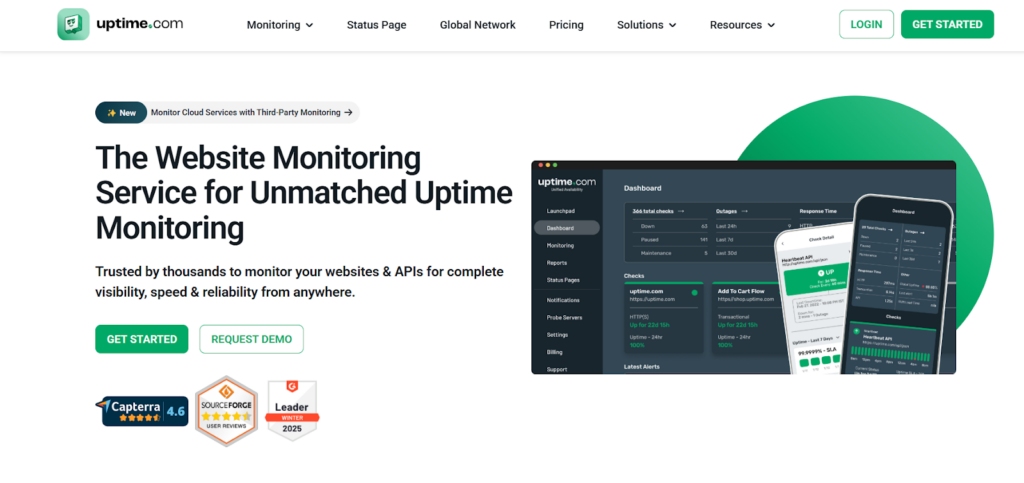Open the Capterra 4.6 rating badge
Image resolution: width=1024 pixels, height=483 pixels.
point(142,411)
